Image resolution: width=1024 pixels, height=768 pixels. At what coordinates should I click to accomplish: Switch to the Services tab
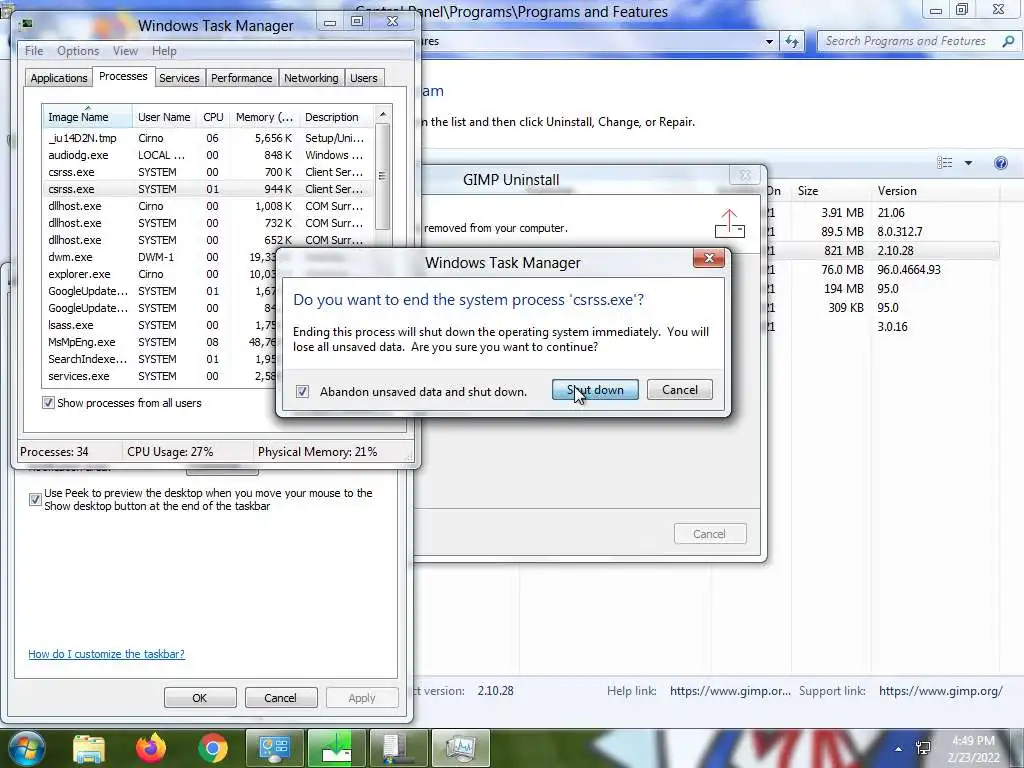tap(179, 78)
